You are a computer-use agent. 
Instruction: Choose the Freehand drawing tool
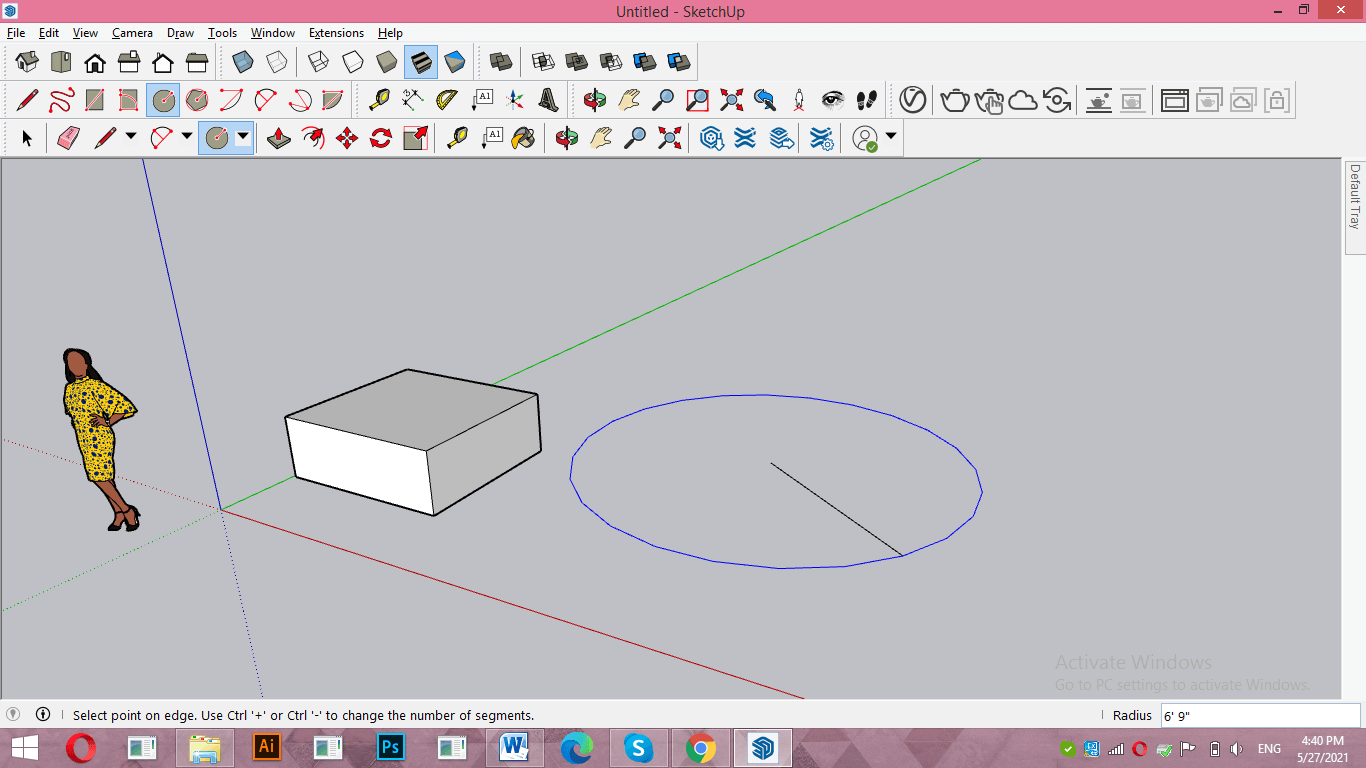point(61,100)
